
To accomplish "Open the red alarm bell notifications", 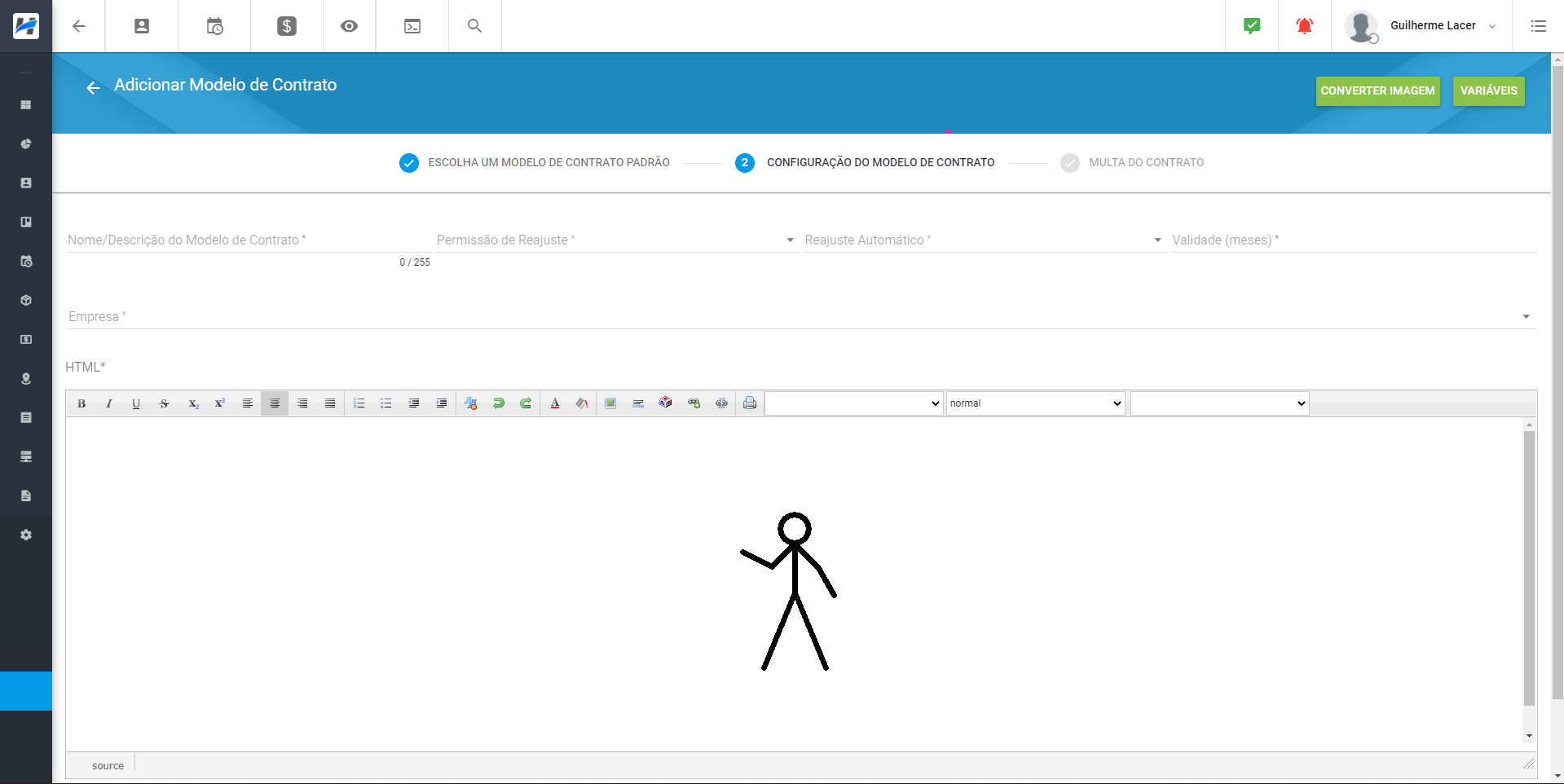I will click(x=1305, y=26).
